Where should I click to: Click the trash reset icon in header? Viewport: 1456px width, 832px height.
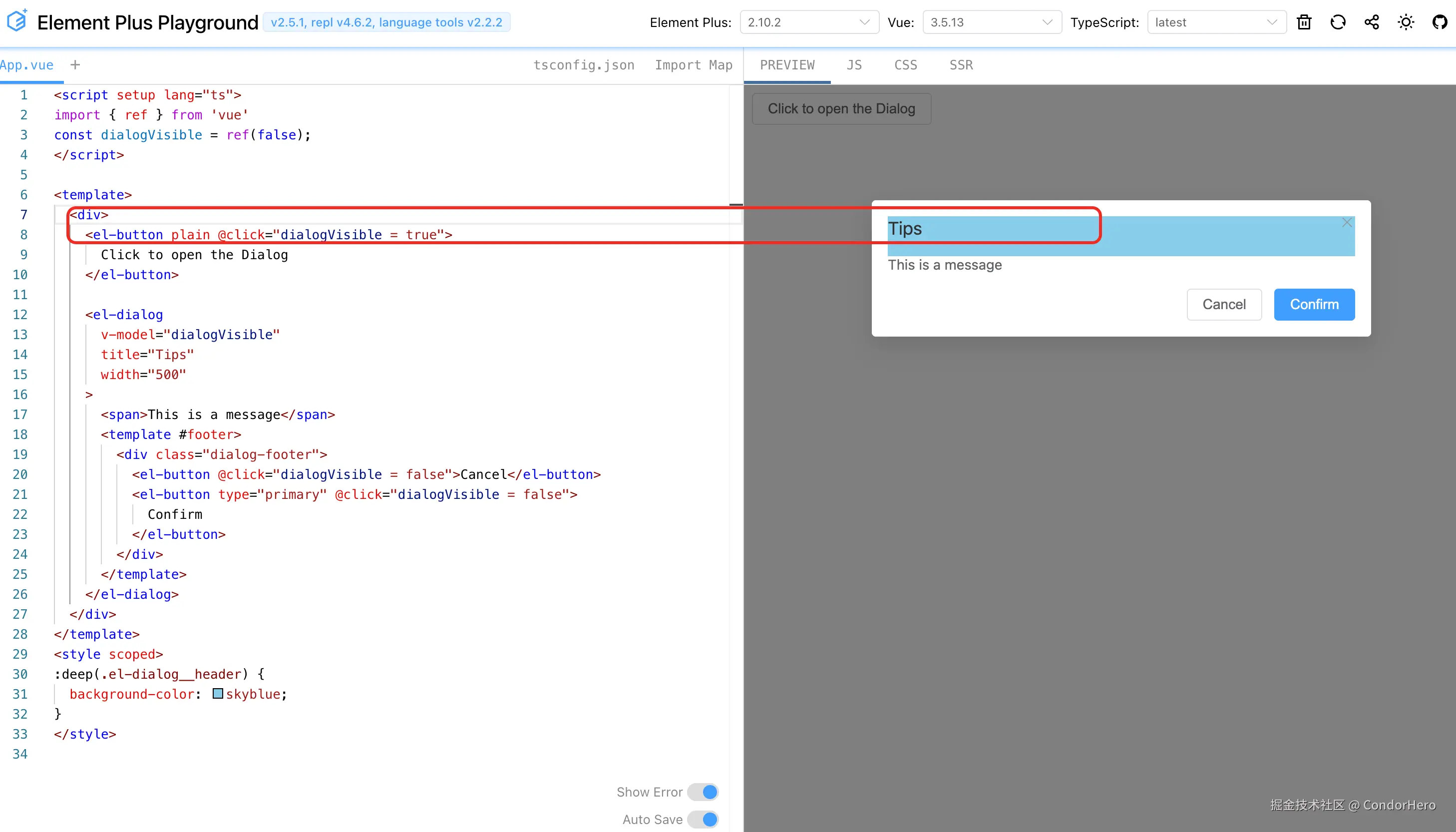point(1304,22)
